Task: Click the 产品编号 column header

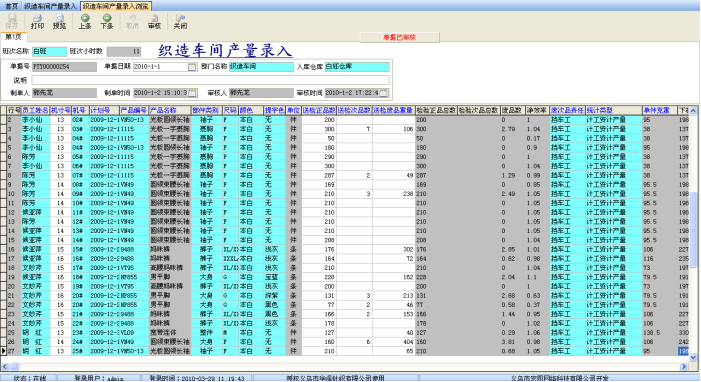Action: [x=134, y=110]
